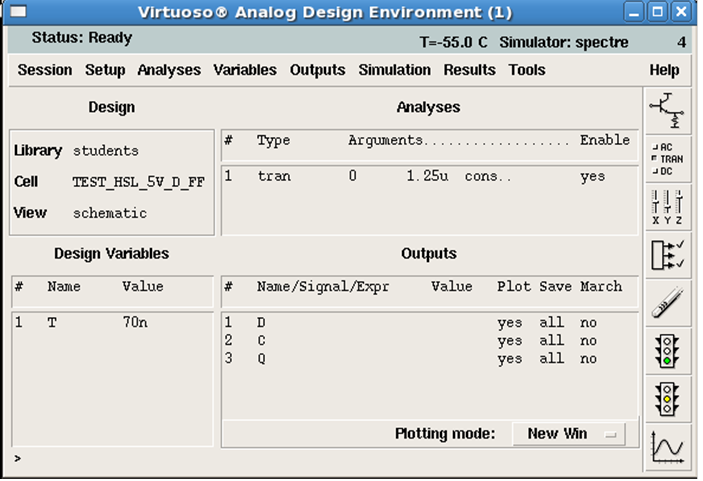Stop simulation with yellow traffic light icon

point(667,400)
